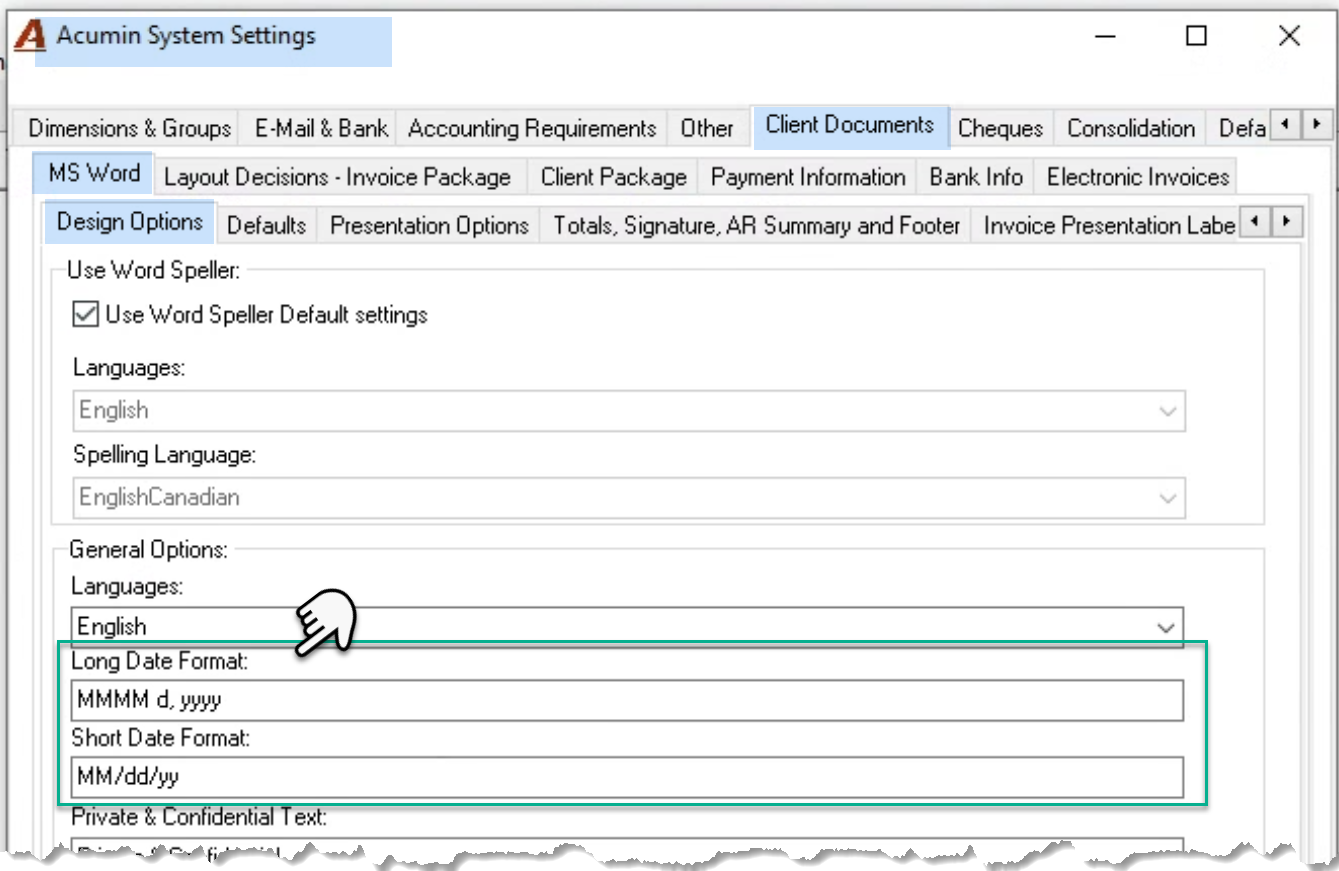Switch to the Defaults tab
The image size is (1339, 871).
[x=266, y=226]
